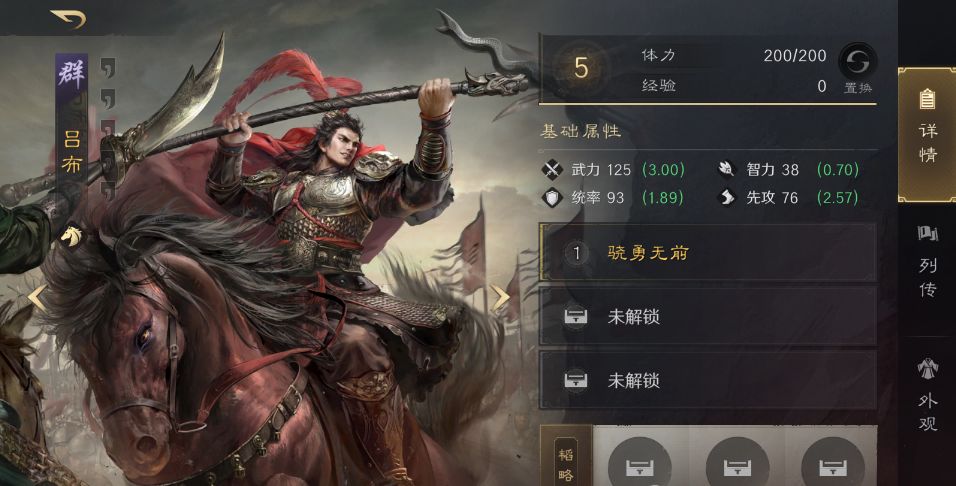Screen dimensions: 956x486
Task: Tap the first locked 韬略 slot
Action: 640,465
